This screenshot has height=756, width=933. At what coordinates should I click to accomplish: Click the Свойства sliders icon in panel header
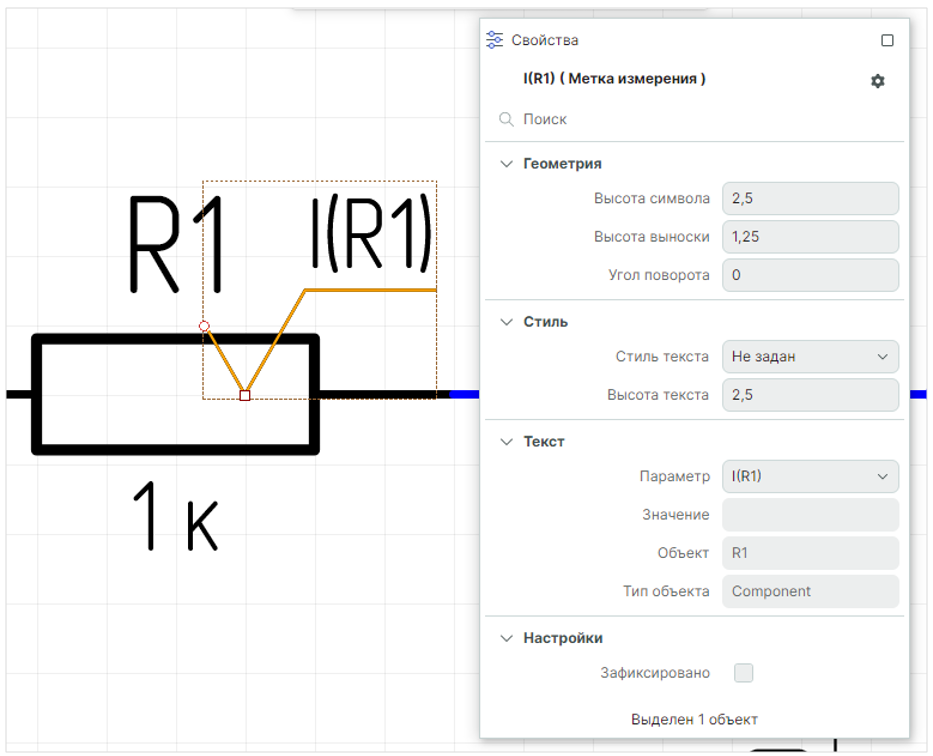point(494,40)
